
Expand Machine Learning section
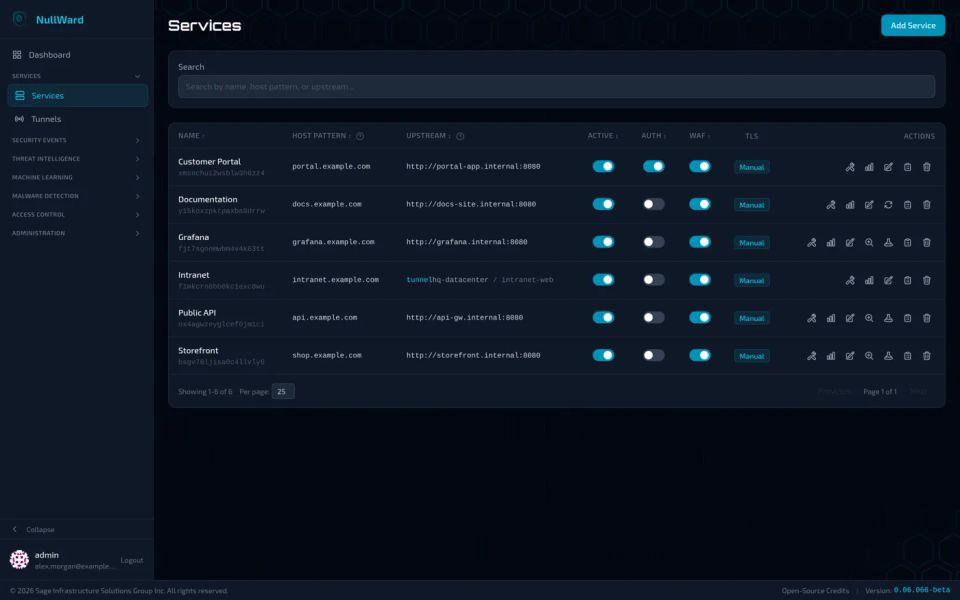tap(77, 178)
